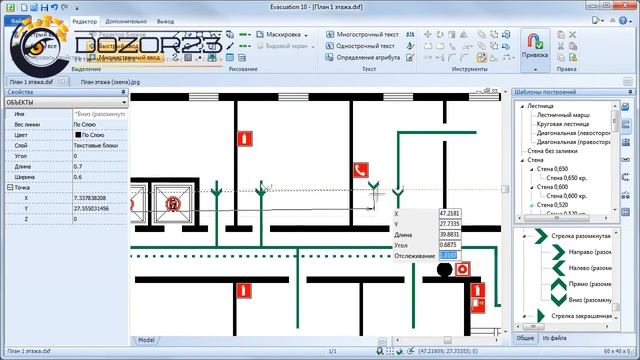Click the Undo arrow icon
Image resolution: width=640 pixels, height=360 pixels.
coord(54,7)
